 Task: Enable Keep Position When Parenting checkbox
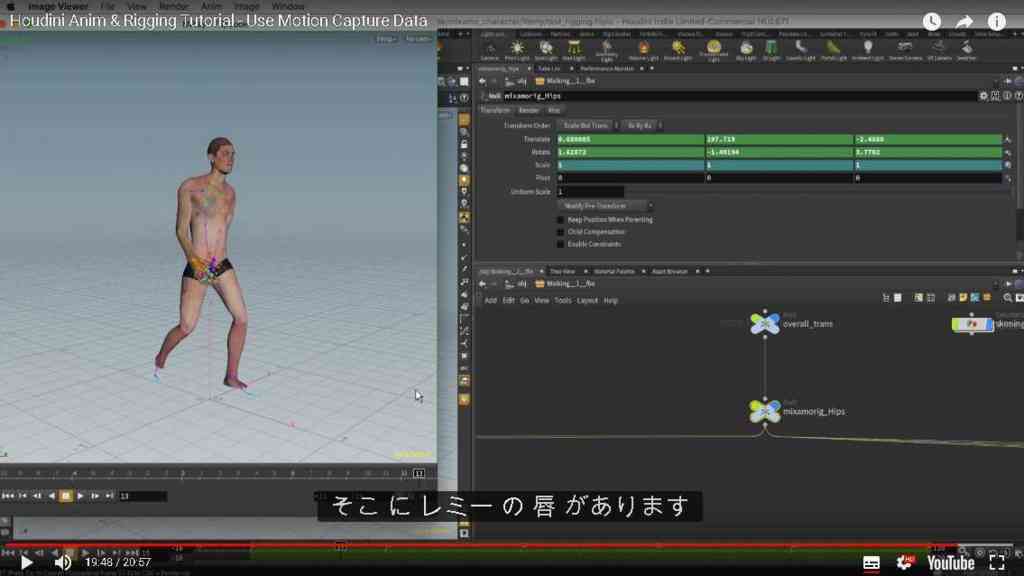tap(560, 220)
